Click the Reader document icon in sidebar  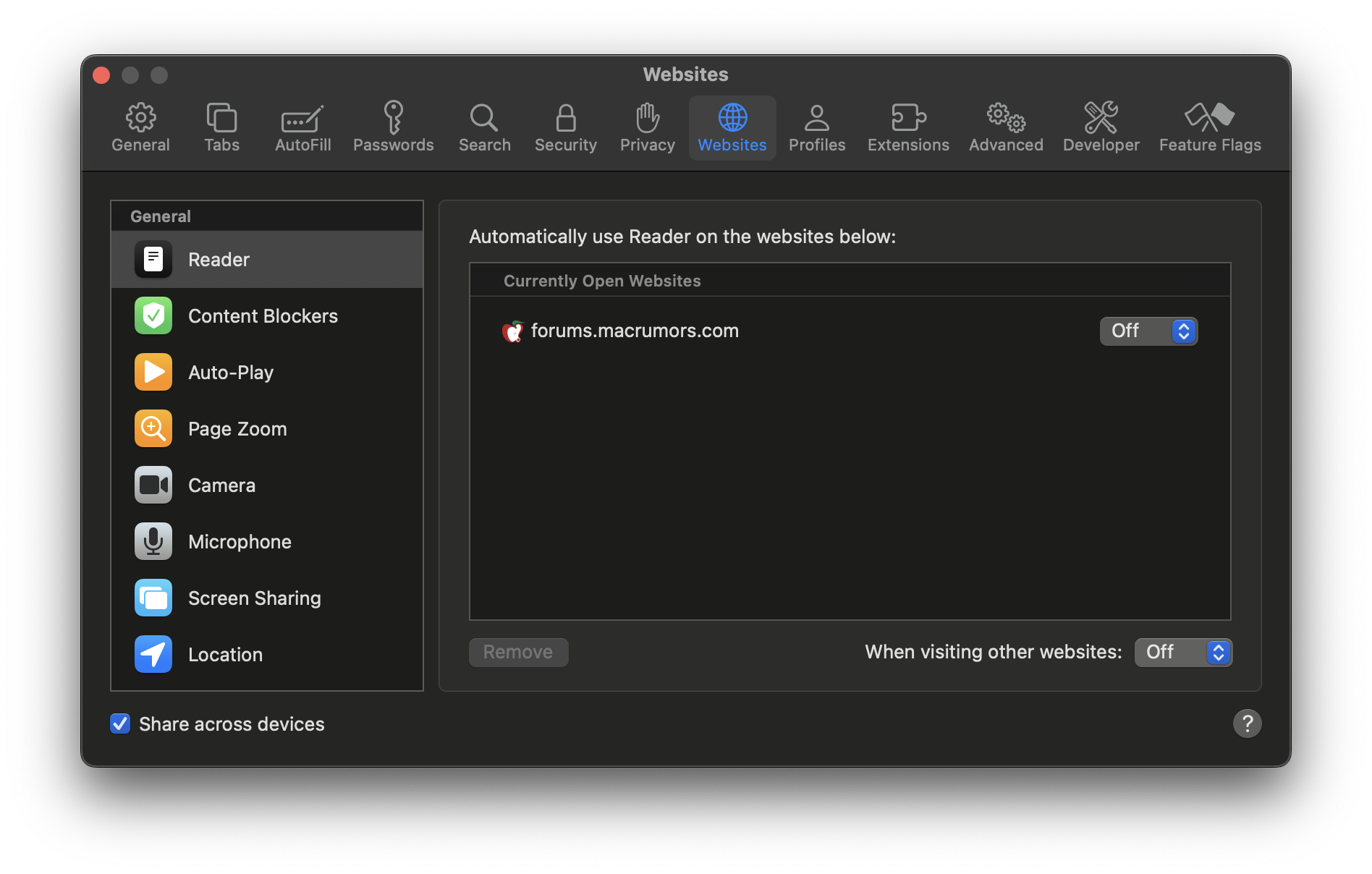(153, 259)
